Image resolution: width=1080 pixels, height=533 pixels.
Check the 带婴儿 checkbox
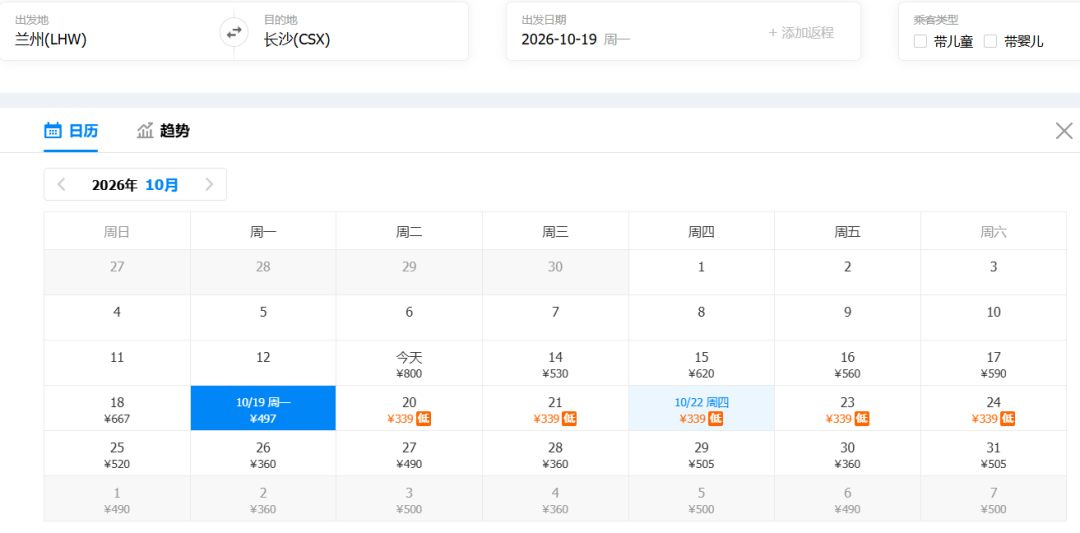click(x=990, y=41)
